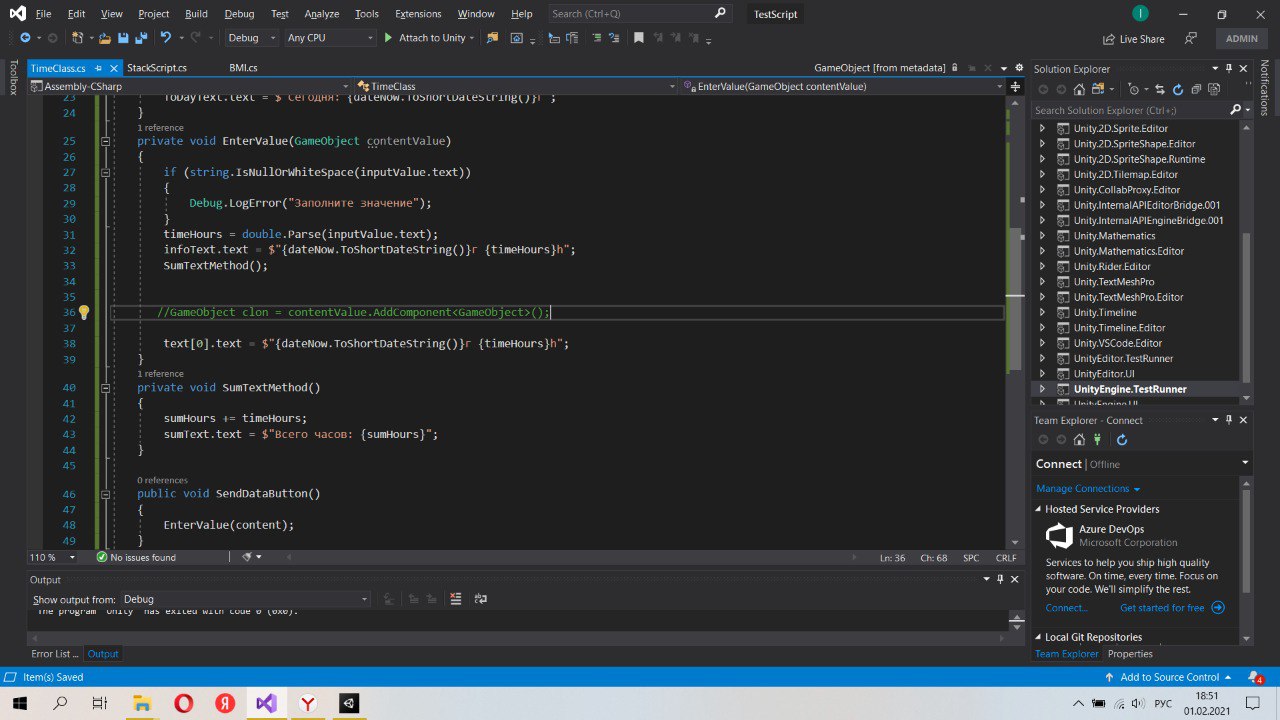Switch to the StackScript.cs tab
The height and width of the screenshot is (720, 1280).
pos(157,68)
